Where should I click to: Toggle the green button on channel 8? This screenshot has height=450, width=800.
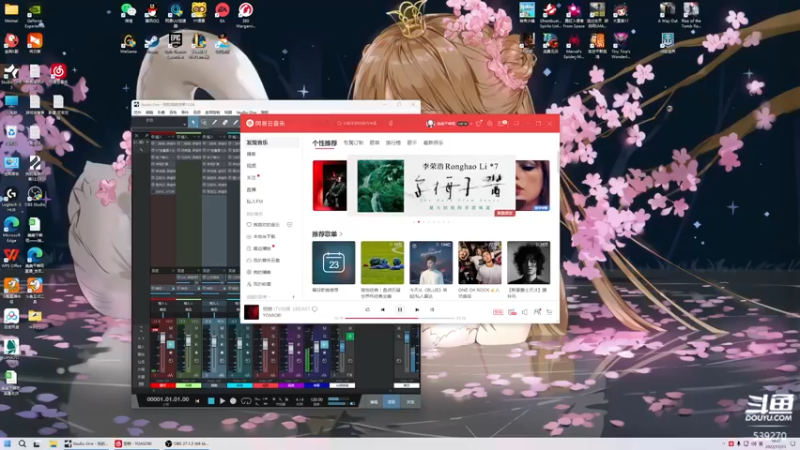350,336
